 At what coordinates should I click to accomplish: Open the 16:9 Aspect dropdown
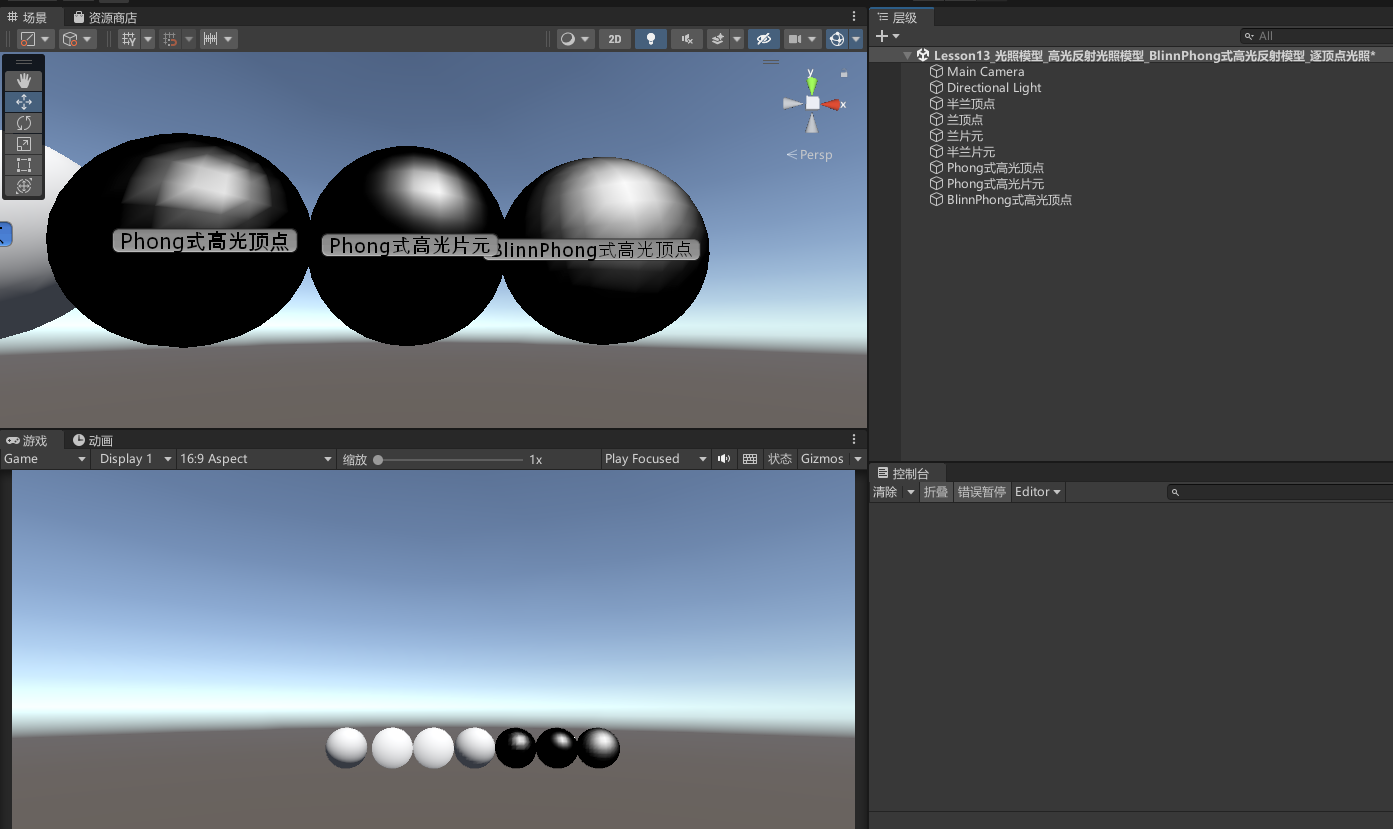click(255, 459)
